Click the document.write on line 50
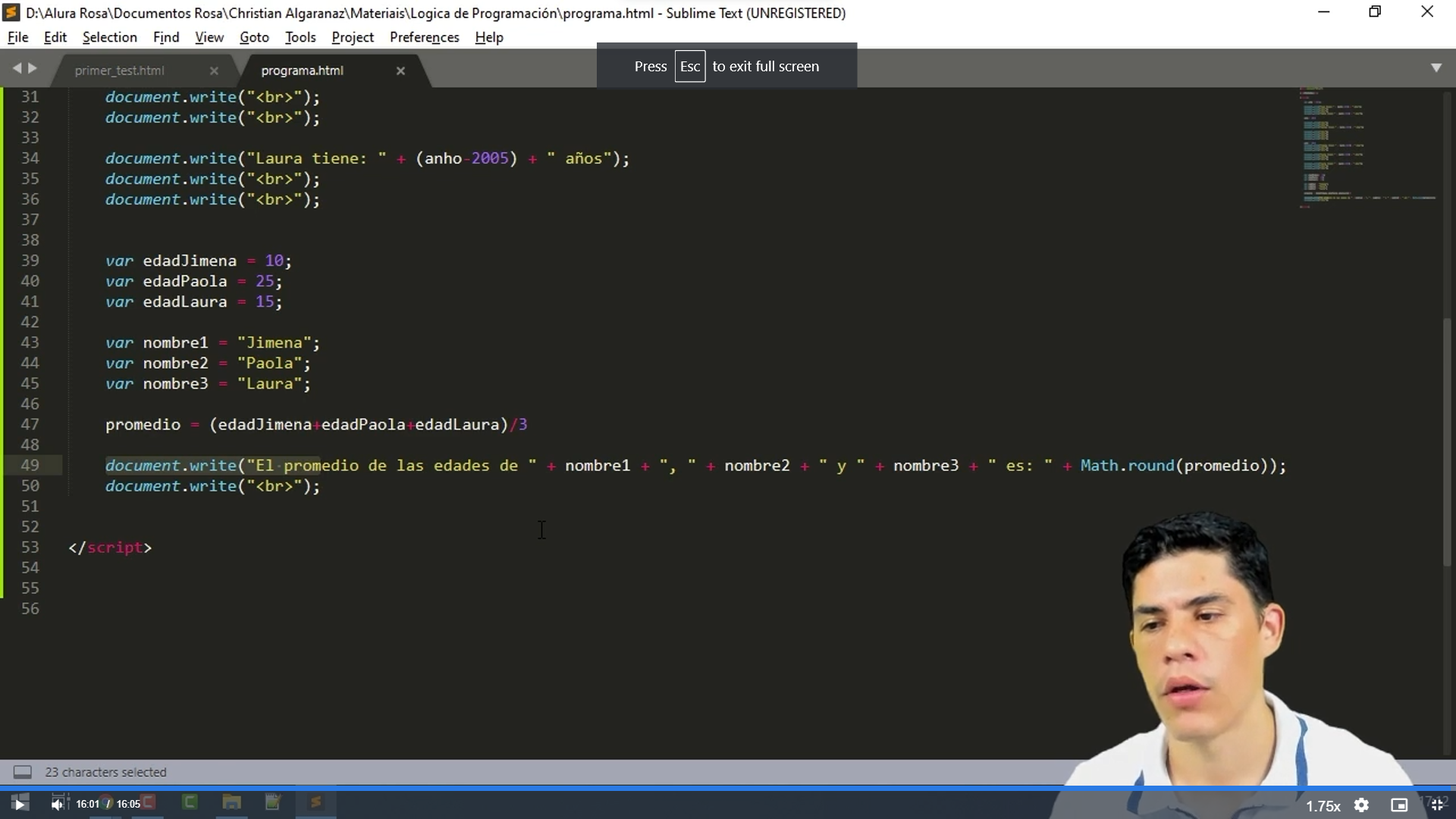Screen dimensions: 1456x819 [x=171, y=486]
